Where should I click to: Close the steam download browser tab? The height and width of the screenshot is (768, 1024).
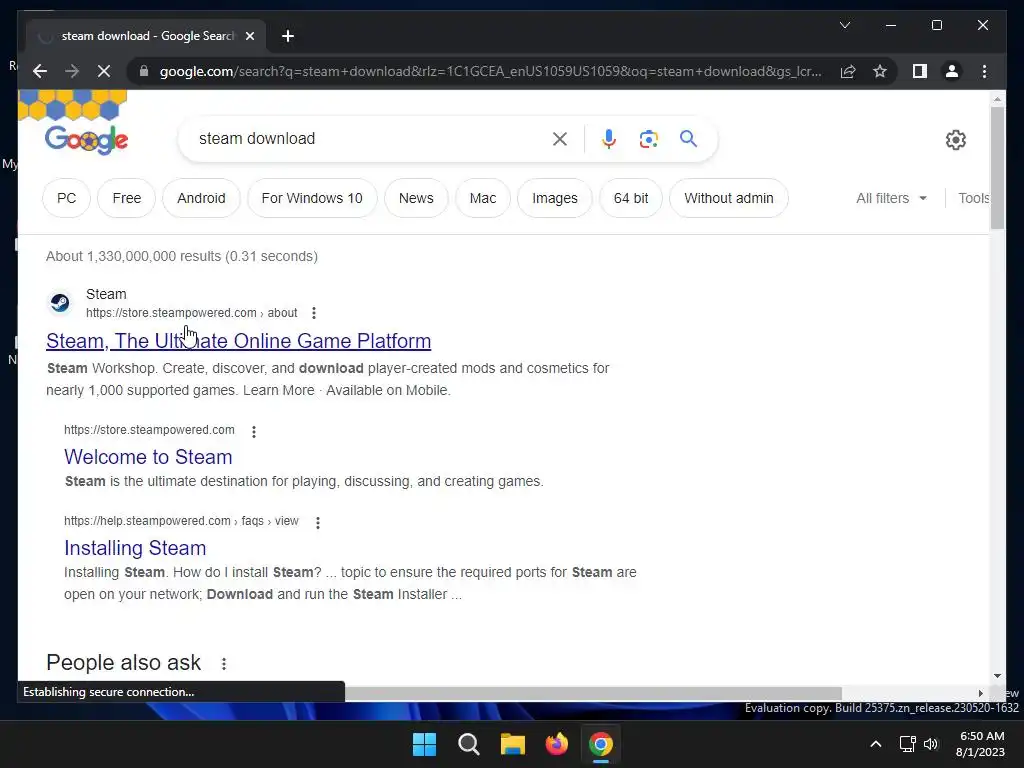[x=249, y=36]
